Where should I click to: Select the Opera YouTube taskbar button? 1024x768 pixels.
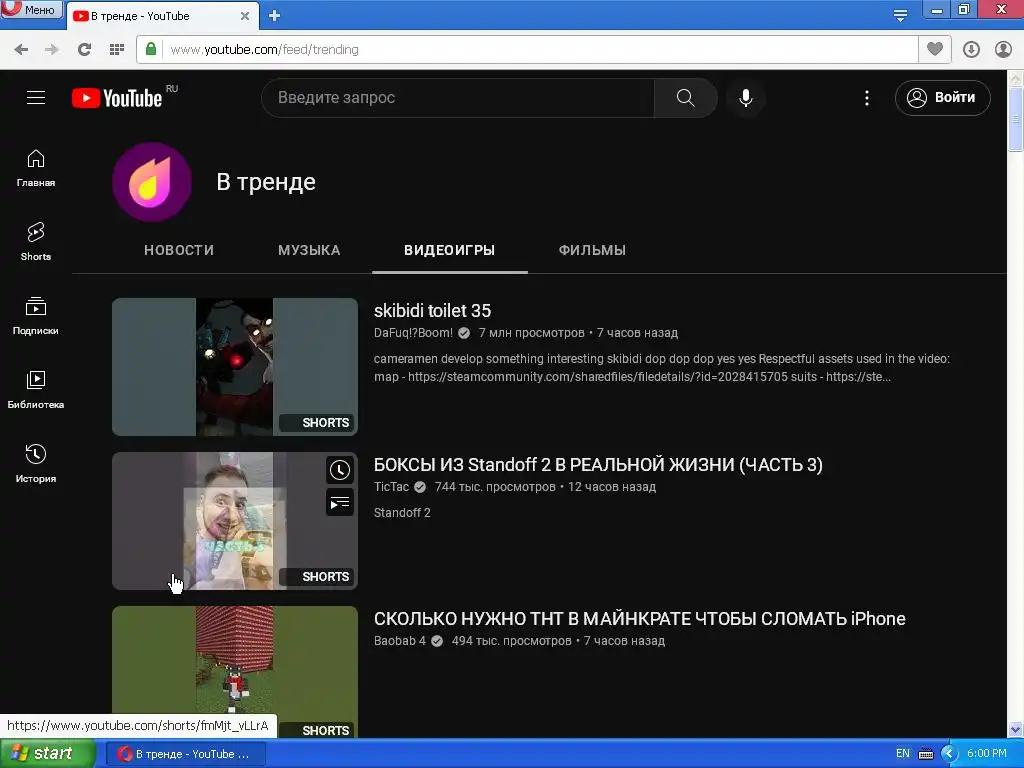(x=185, y=754)
